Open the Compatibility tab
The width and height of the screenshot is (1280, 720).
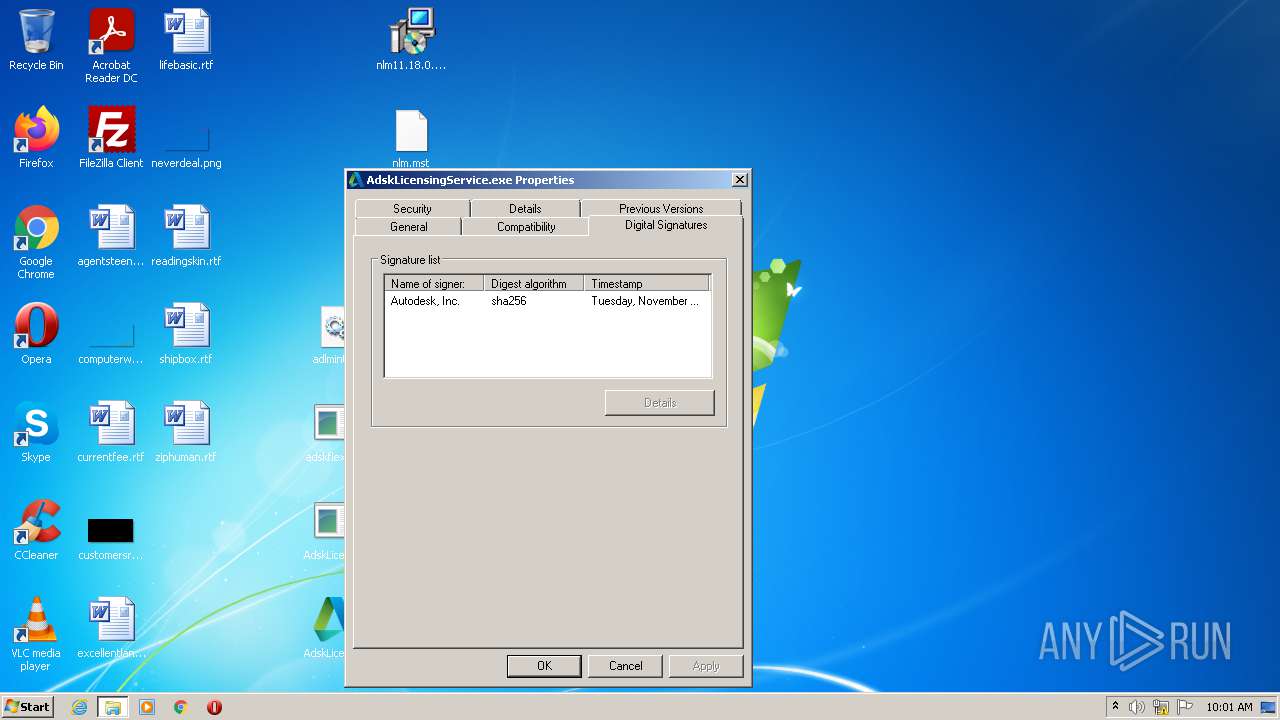[x=526, y=226]
